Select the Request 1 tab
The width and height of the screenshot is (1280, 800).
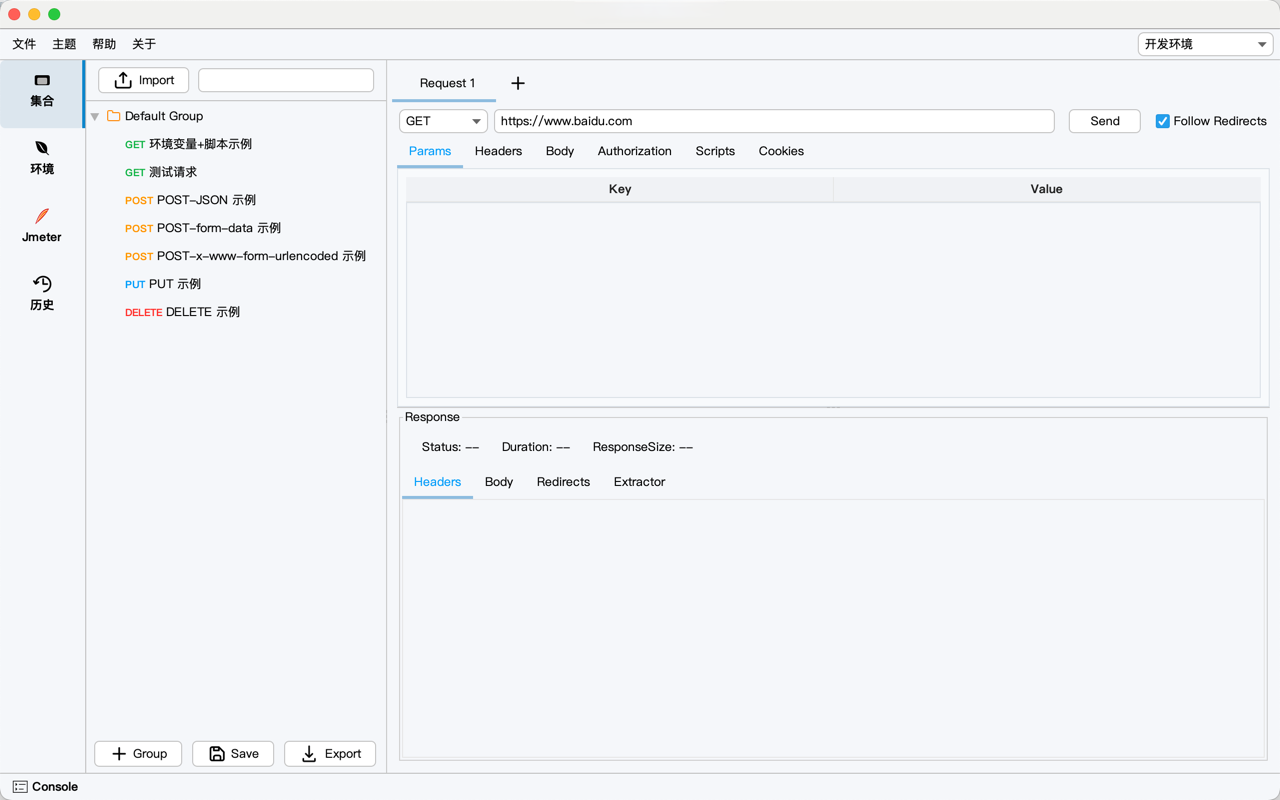(x=447, y=83)
